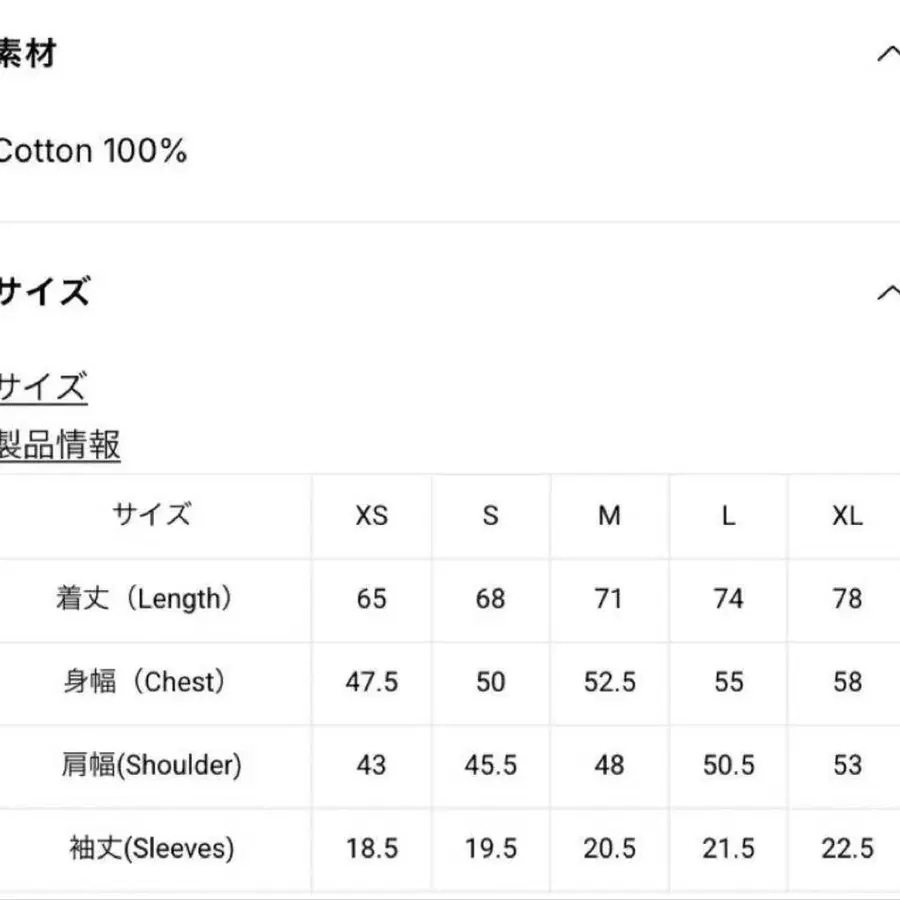Screen dimensions: 900x900
Task: Open the underlined サイズ link
Action: pos(43,386)
